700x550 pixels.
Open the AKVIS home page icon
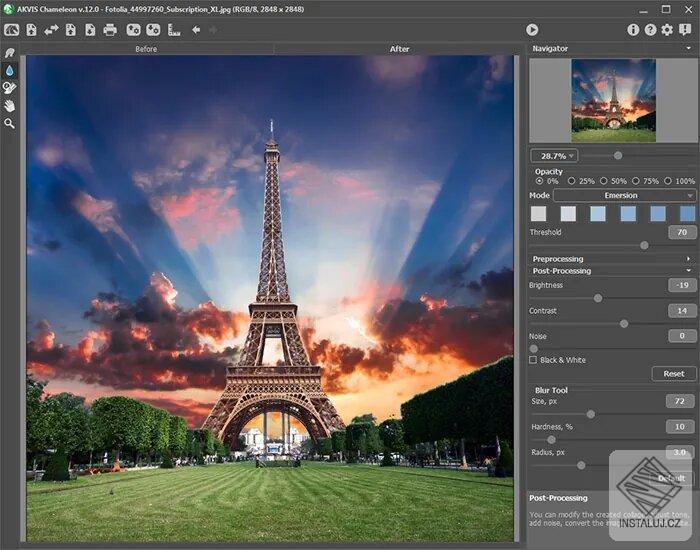12,30
